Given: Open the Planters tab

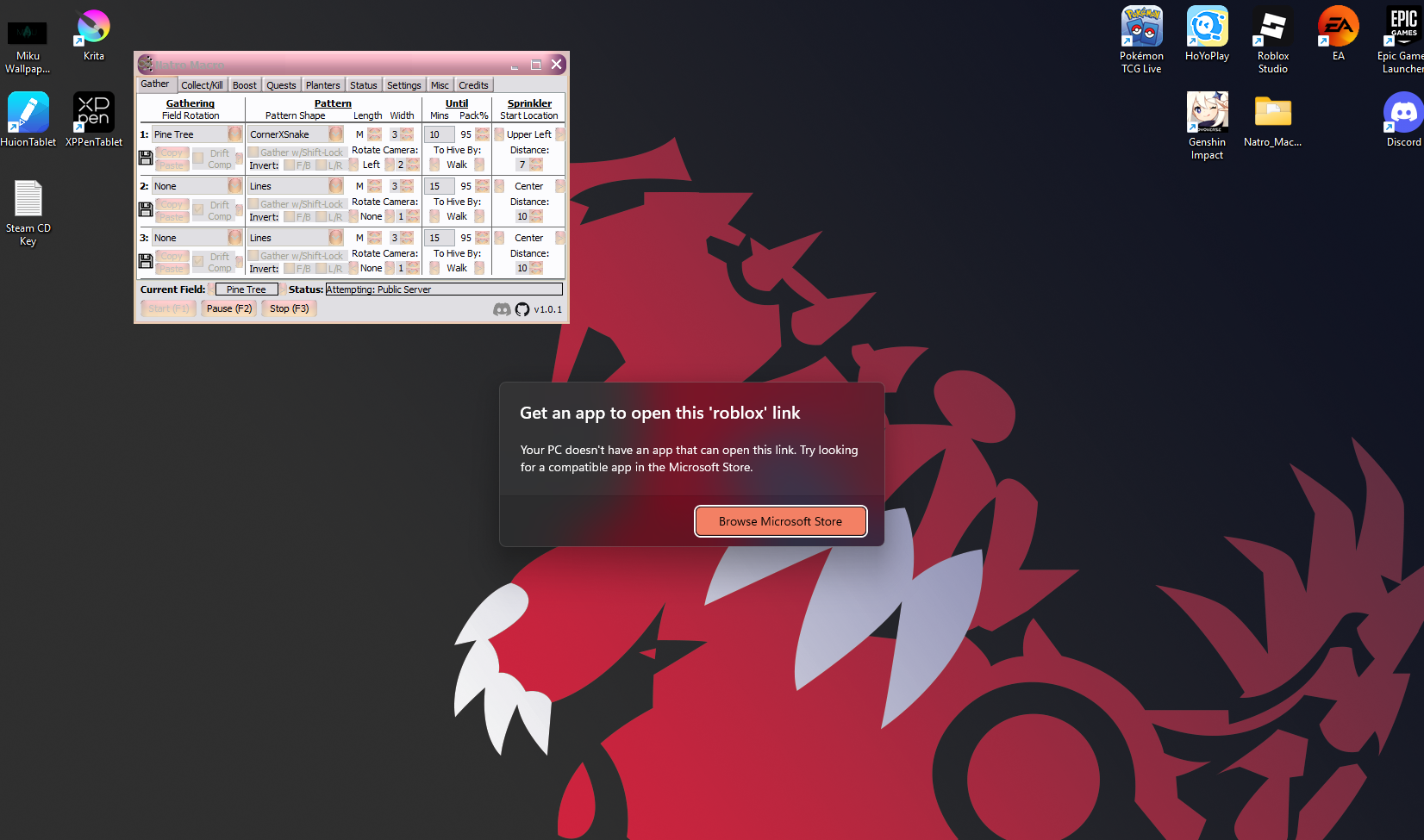Looking at the screenshot, I should [x=323, y=85].
